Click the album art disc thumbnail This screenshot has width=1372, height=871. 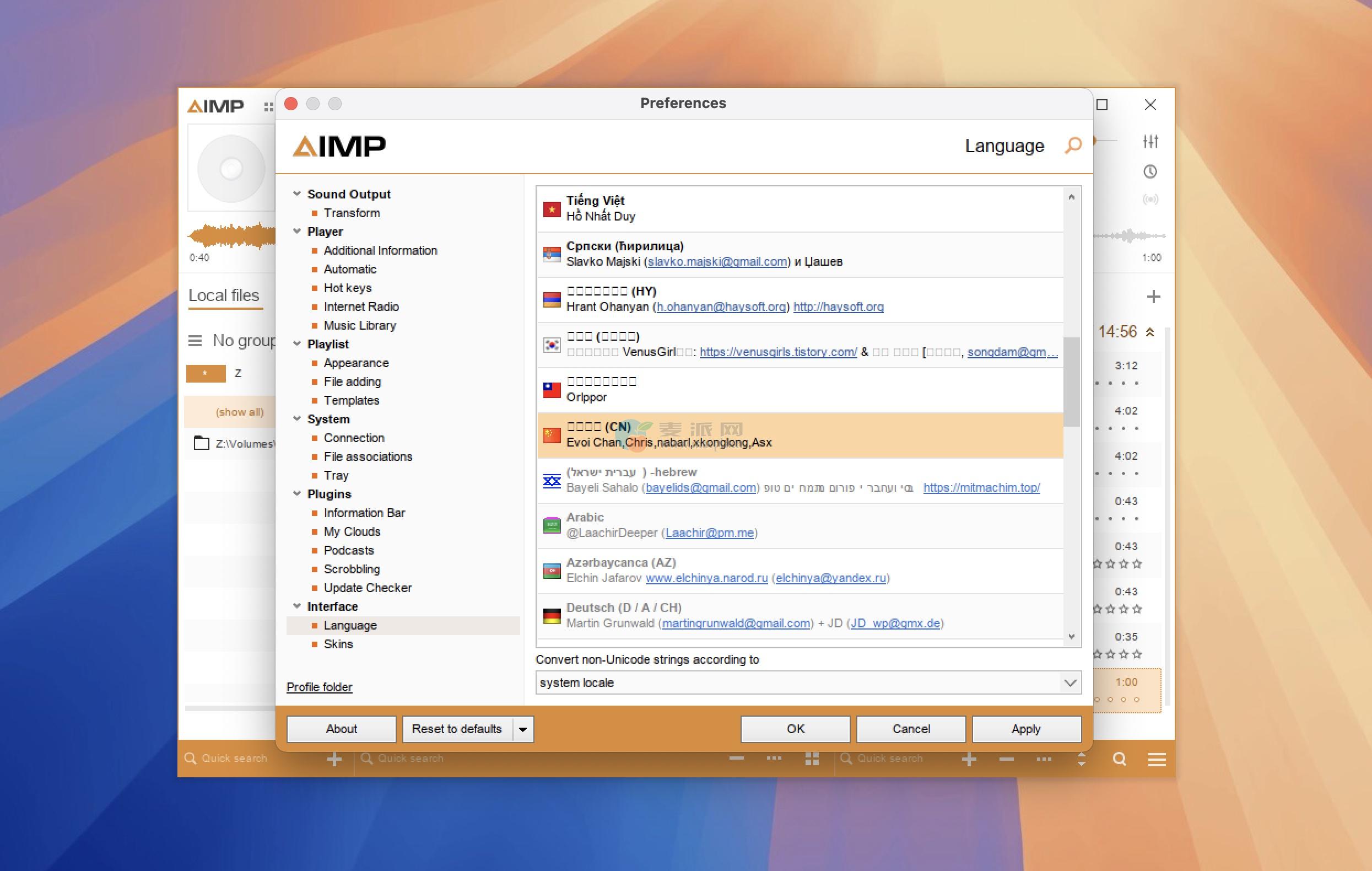coord(231,169)
